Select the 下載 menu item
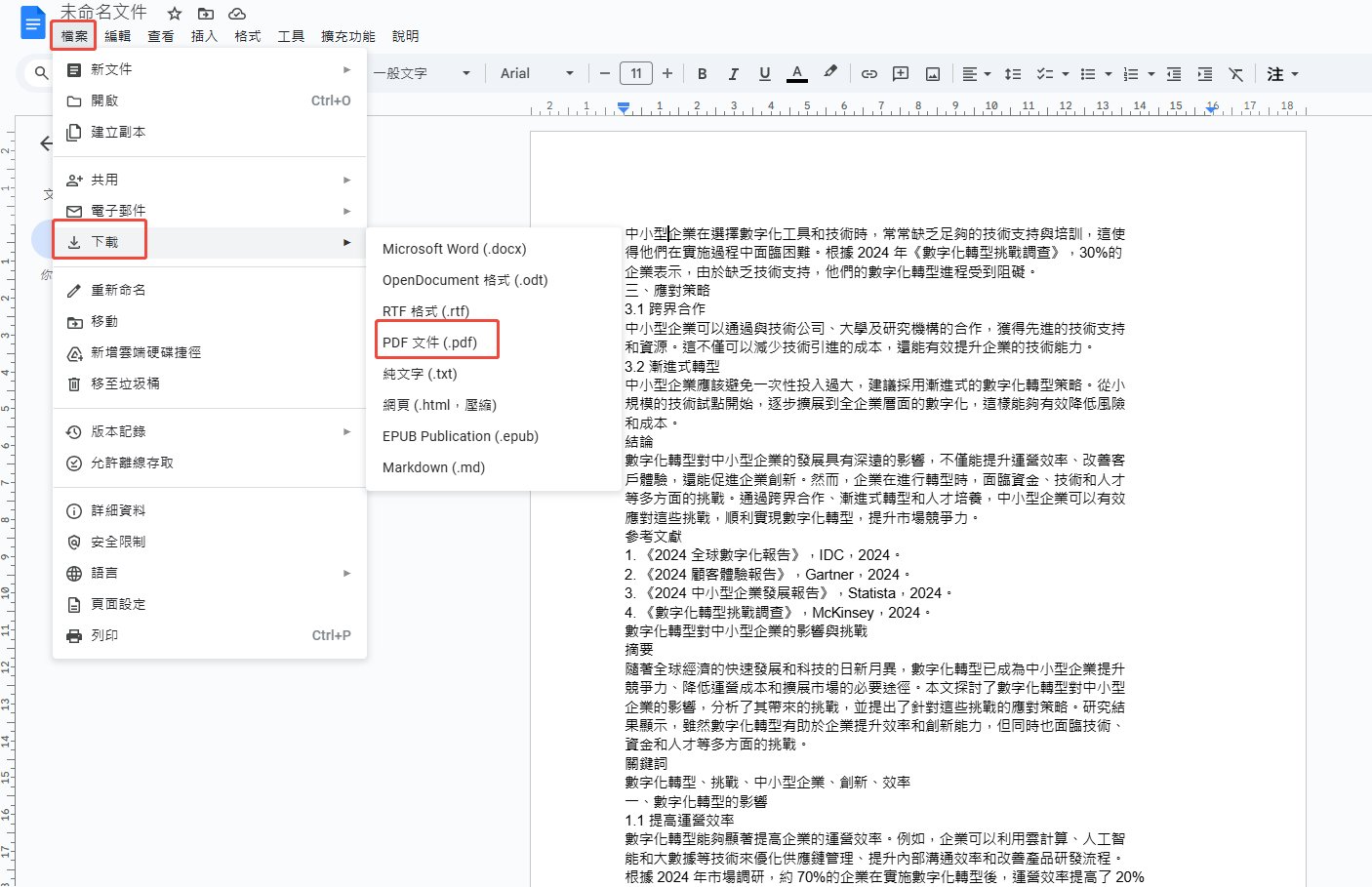 [x=210, y=242]
